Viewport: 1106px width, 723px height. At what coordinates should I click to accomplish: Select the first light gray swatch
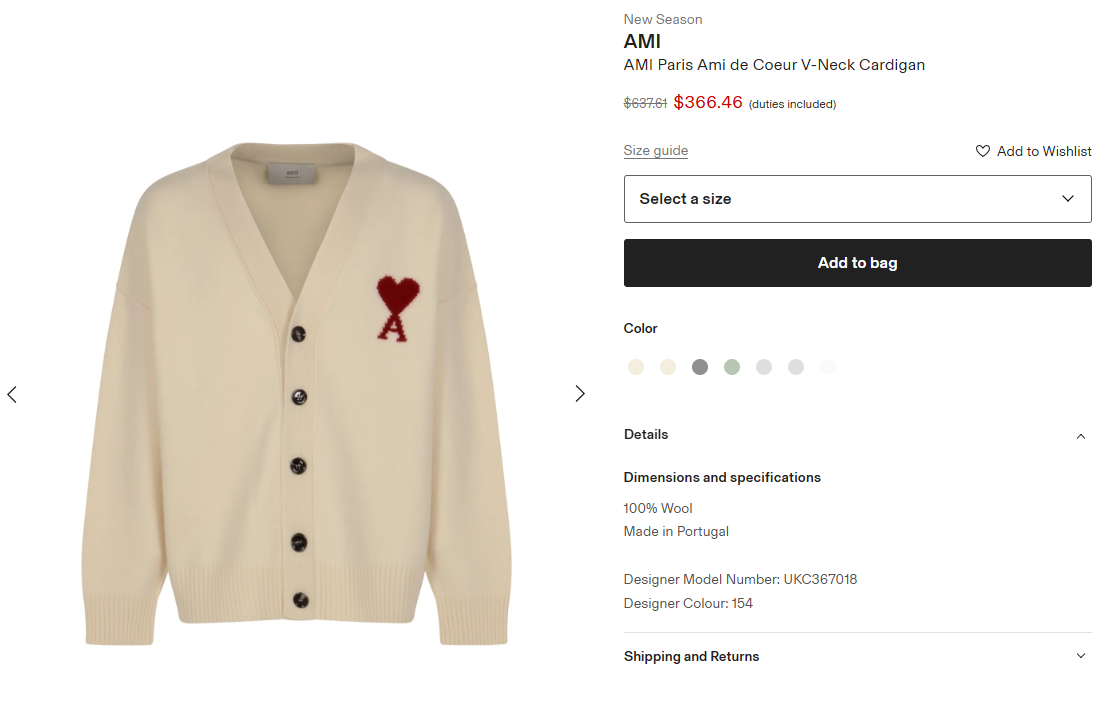pyautogui.click(x=764, y=367)
